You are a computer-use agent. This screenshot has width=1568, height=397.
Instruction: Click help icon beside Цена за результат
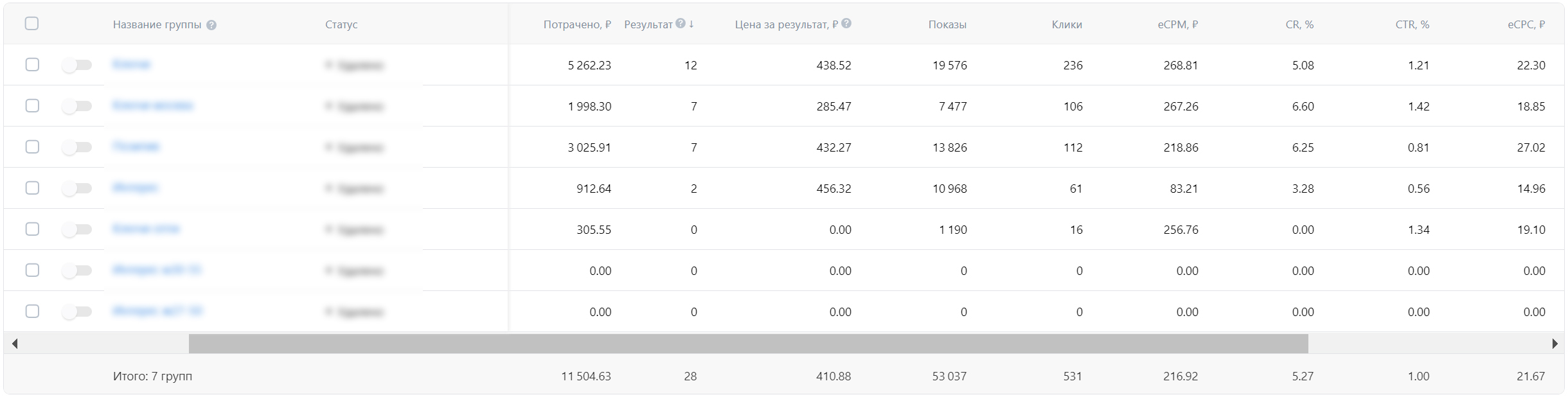click(x=846, y=24)
